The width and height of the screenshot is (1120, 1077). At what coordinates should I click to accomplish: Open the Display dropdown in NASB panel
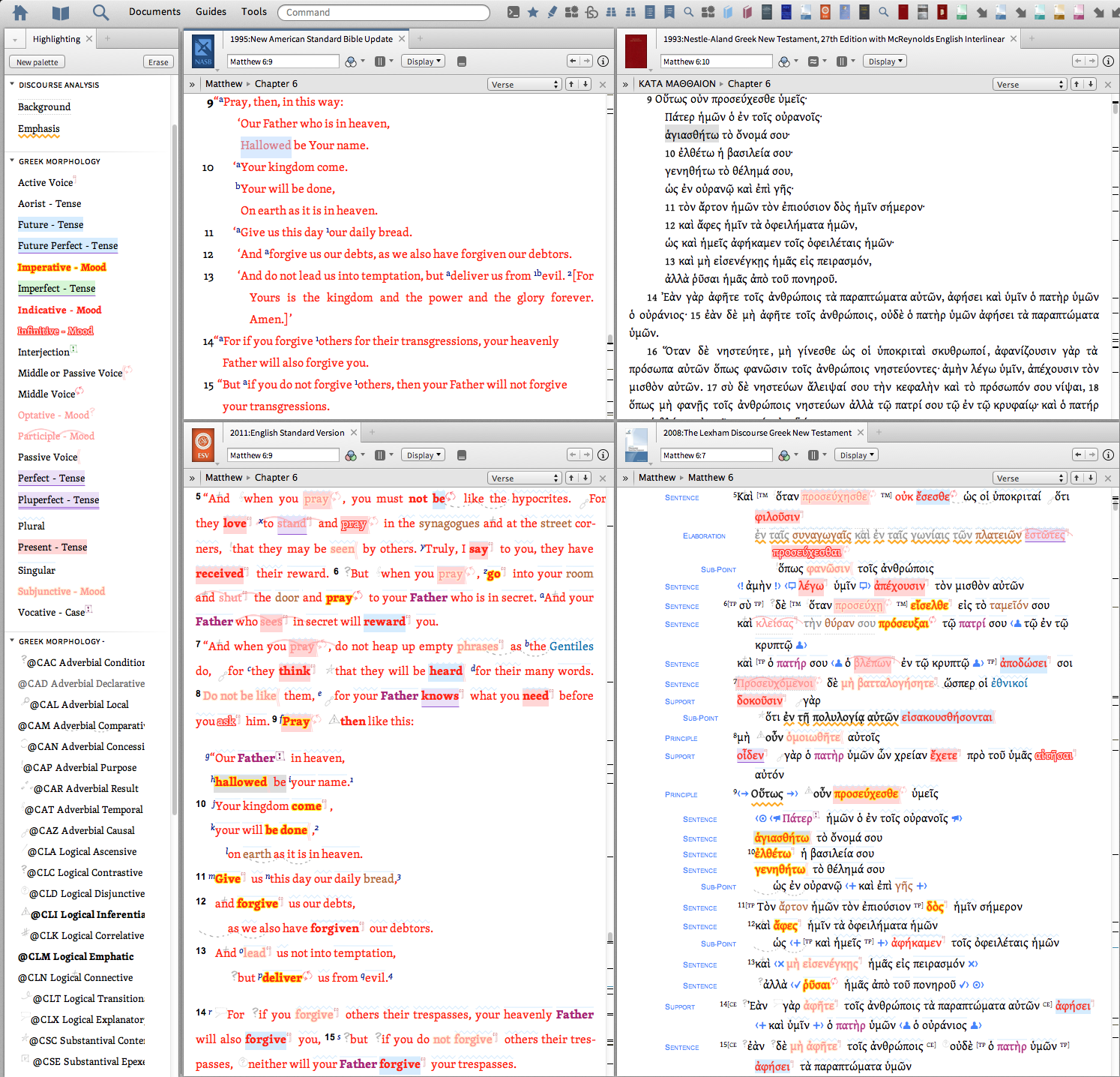[x=424, y=61]
